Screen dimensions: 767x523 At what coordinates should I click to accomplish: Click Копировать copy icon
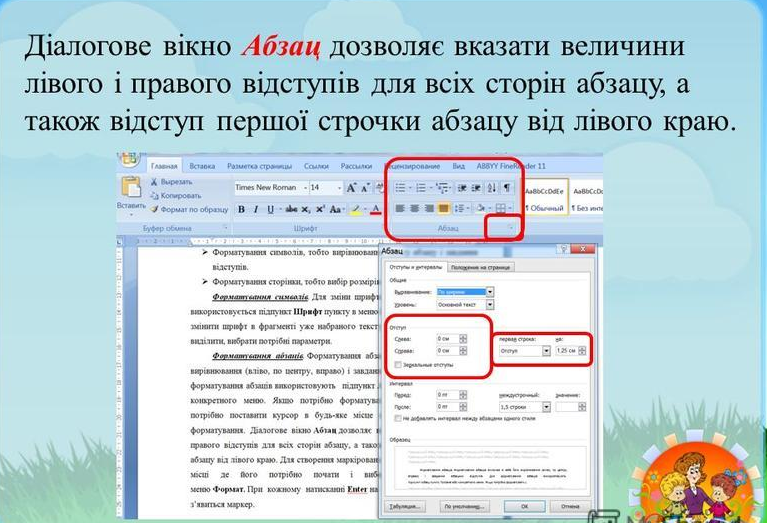pos(154,196)
